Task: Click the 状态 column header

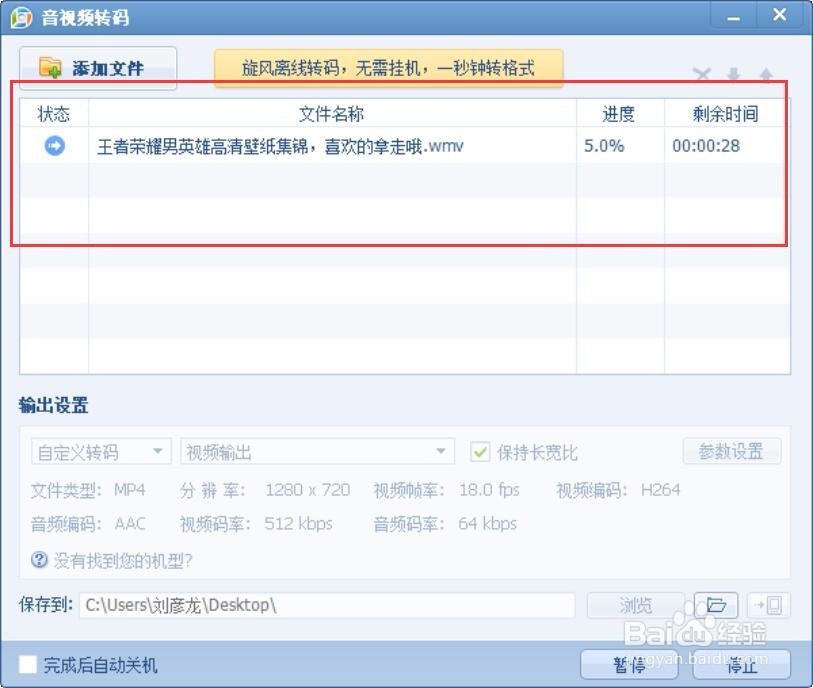Action: (x=54, y=113)
